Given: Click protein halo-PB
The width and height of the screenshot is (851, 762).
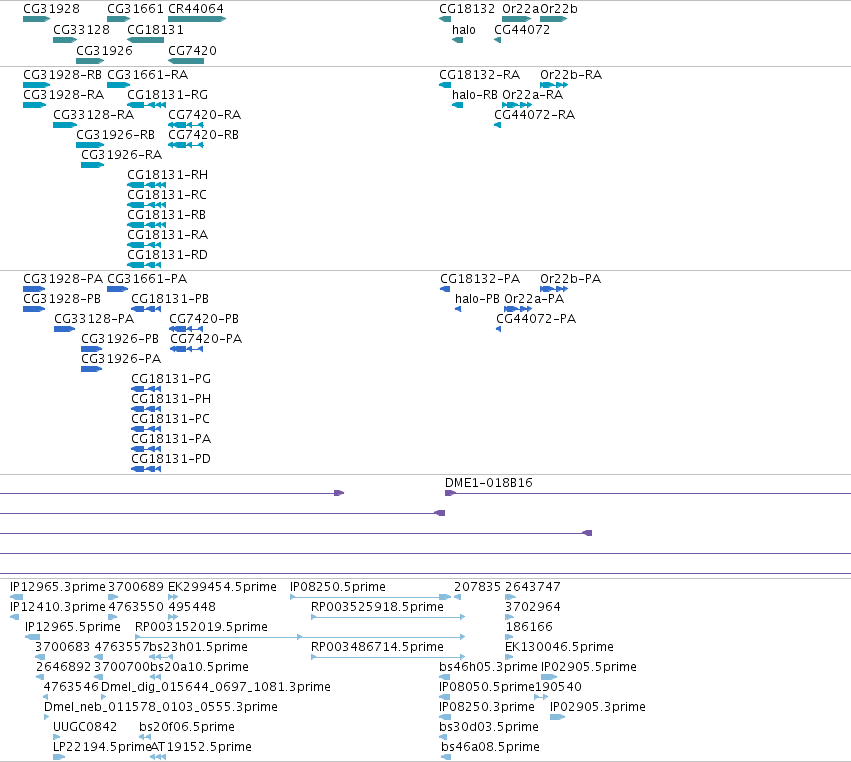Looking at the screenshot, I should (x=477, y=299).
